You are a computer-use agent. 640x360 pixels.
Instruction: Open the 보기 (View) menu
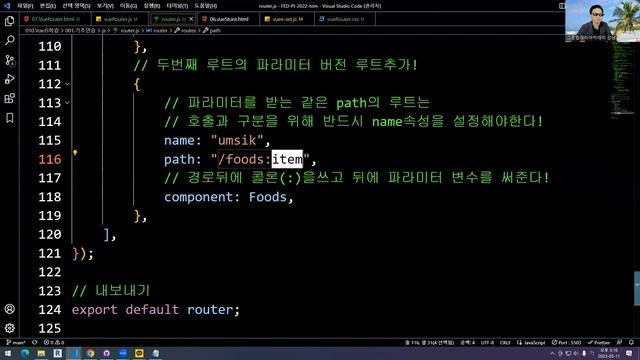coord(105,6)
